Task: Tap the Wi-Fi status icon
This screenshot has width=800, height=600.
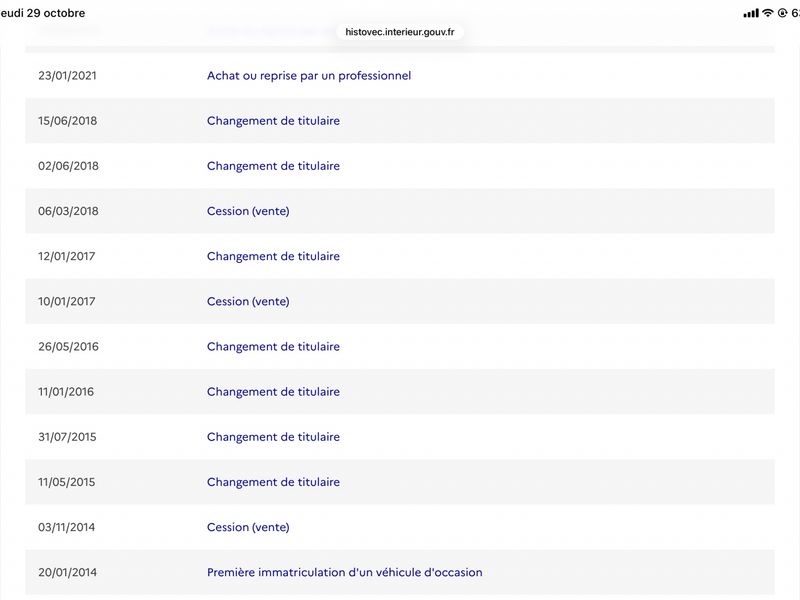Action: [x=768, y=13]
